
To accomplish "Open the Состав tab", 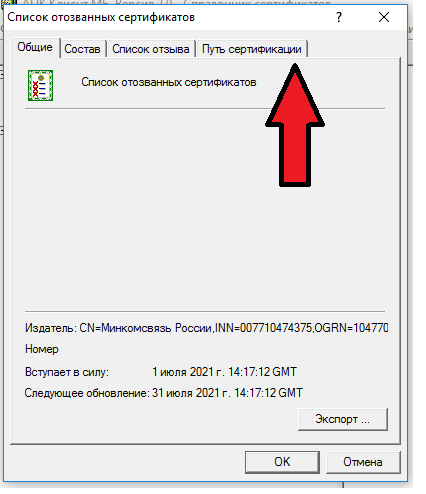I will coord(82,49).
